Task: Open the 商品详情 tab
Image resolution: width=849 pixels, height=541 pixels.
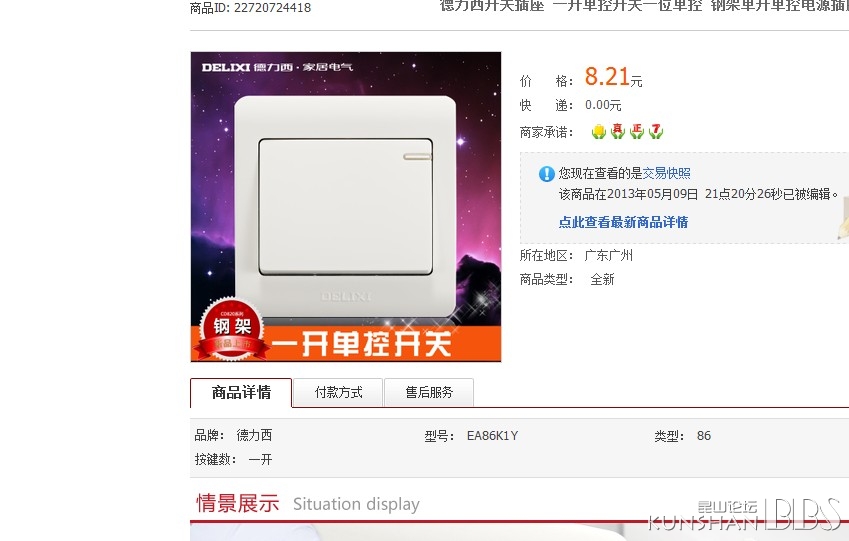Action: coord(241,393)
